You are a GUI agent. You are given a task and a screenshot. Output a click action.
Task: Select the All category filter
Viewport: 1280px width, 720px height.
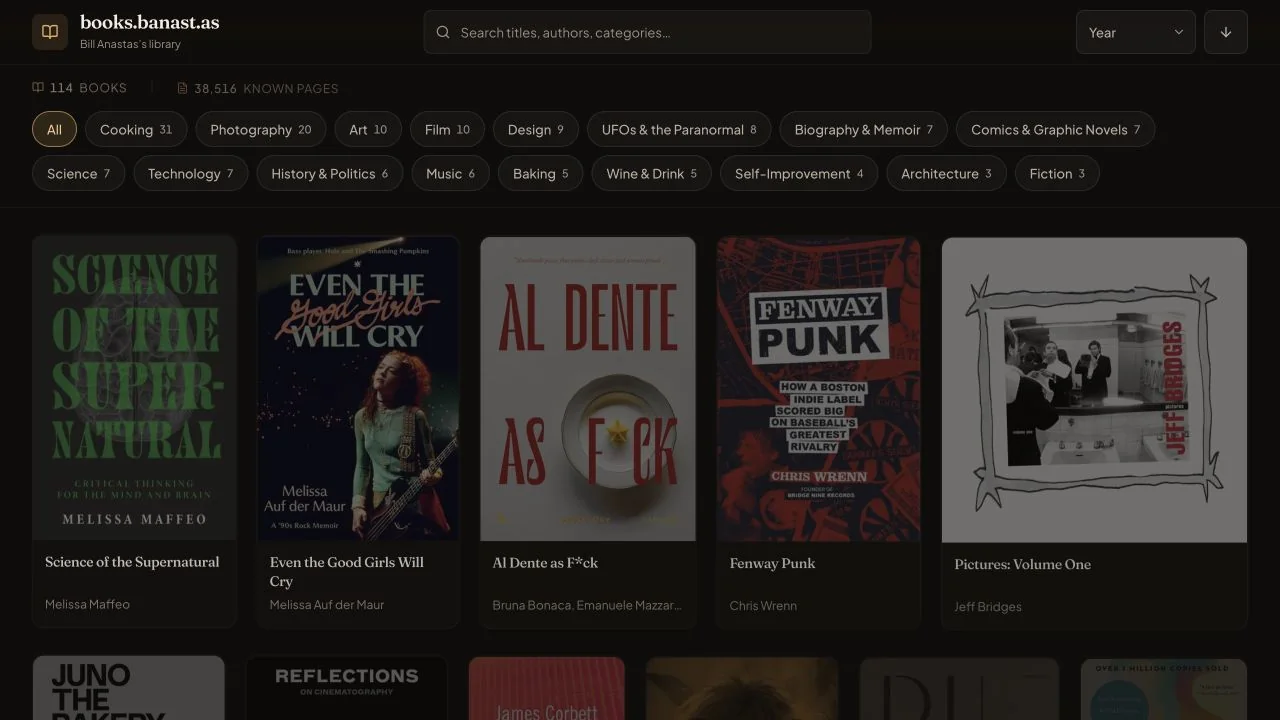pos(54,129)
